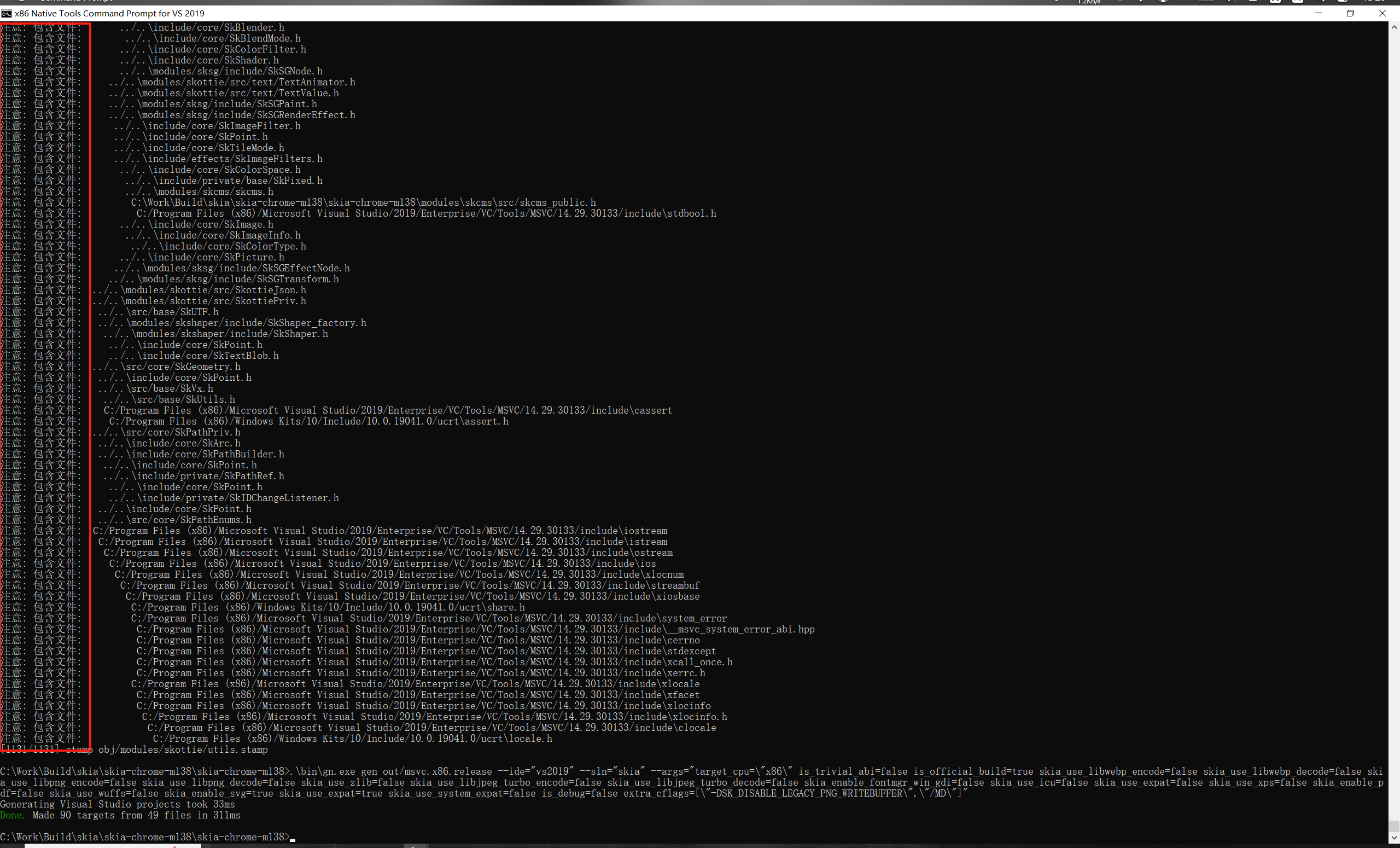Open the Command Prompt system menu icon

click(x=7, y=13)
